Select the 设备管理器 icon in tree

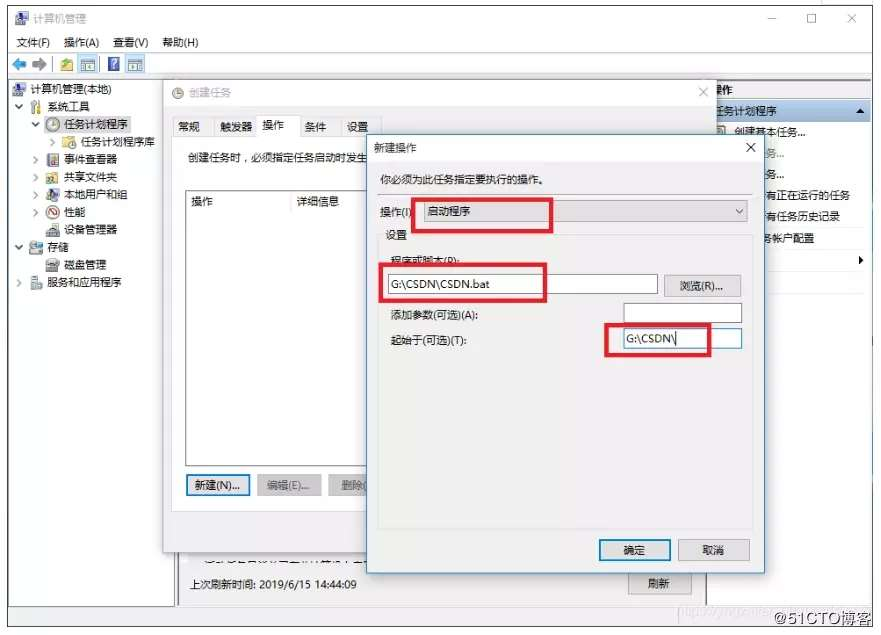point(53,230)
